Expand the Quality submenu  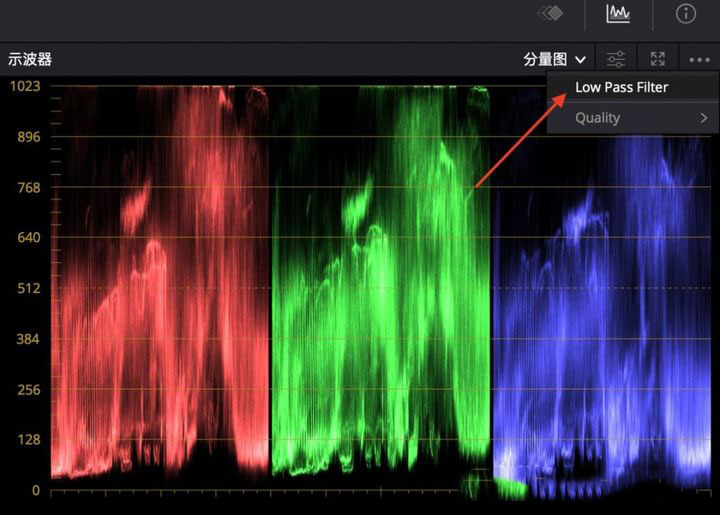[632, 118]
